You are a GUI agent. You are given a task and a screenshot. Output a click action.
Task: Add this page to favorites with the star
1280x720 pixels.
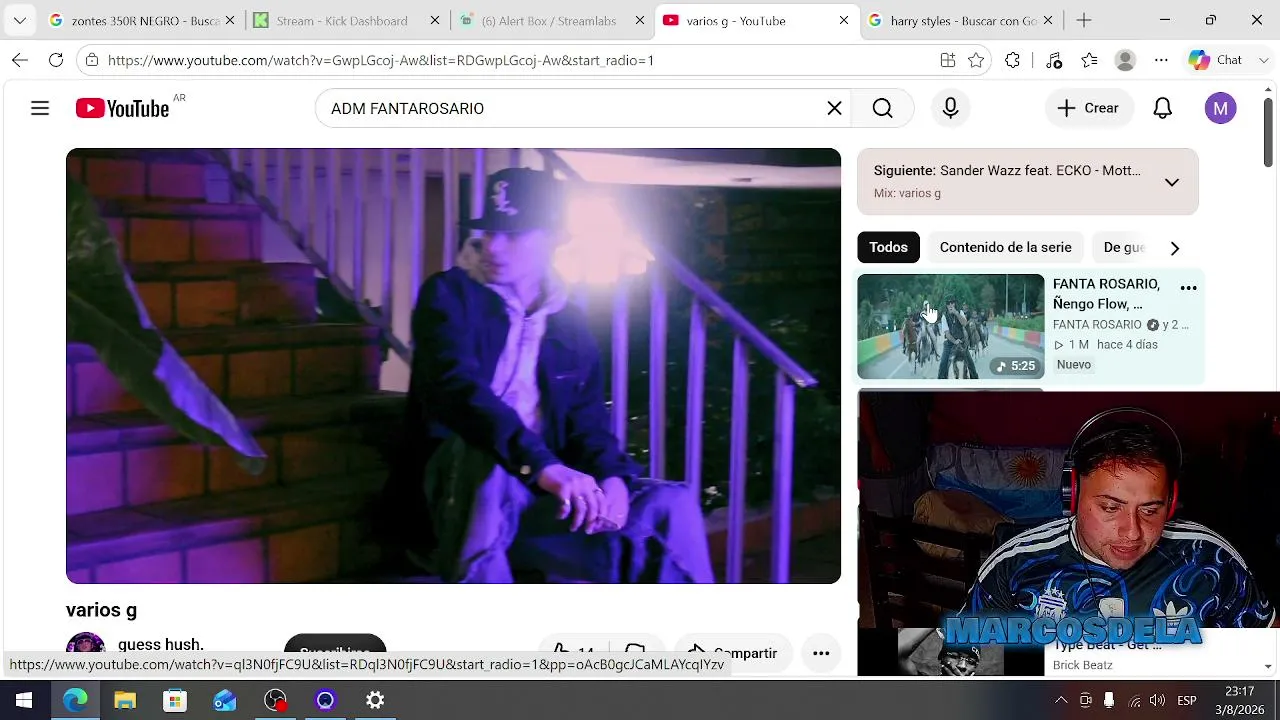tap(976, 60)
